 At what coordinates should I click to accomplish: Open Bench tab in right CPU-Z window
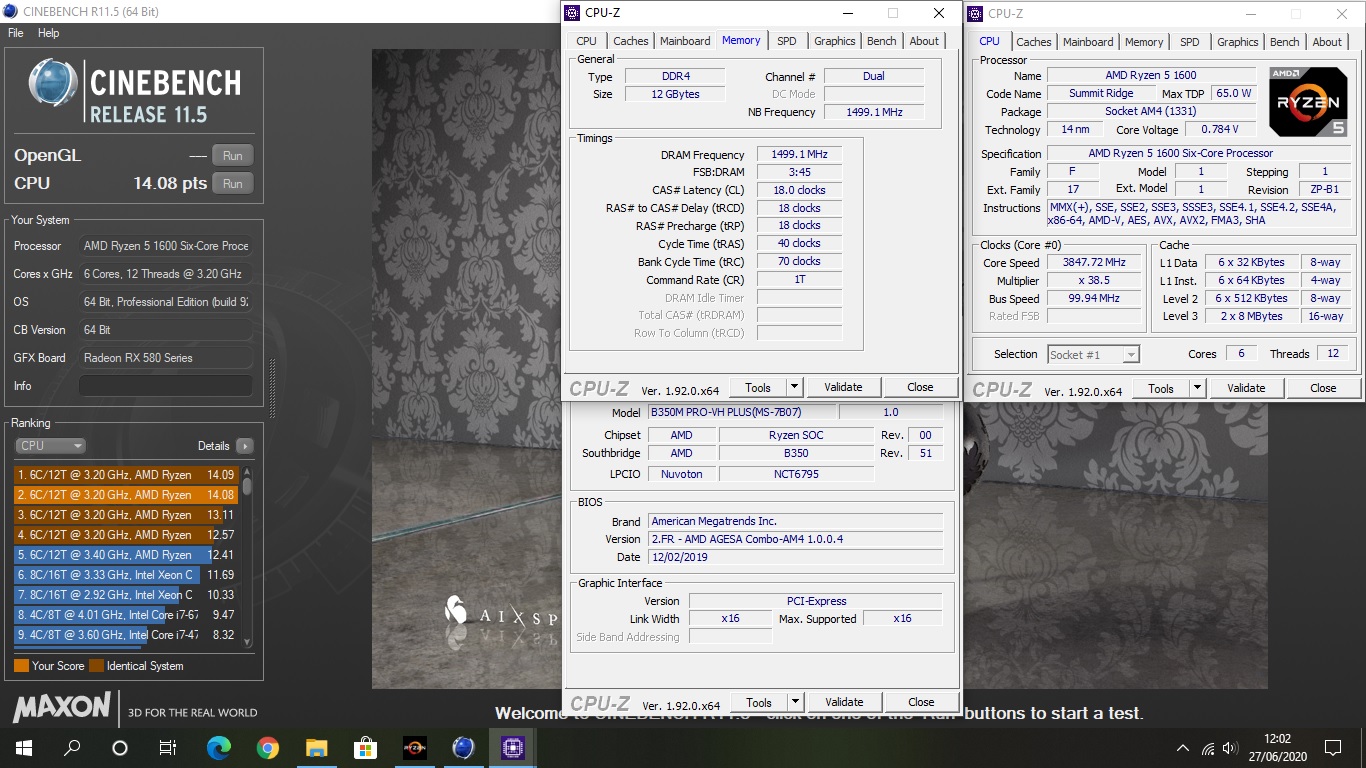(1285, 42)
